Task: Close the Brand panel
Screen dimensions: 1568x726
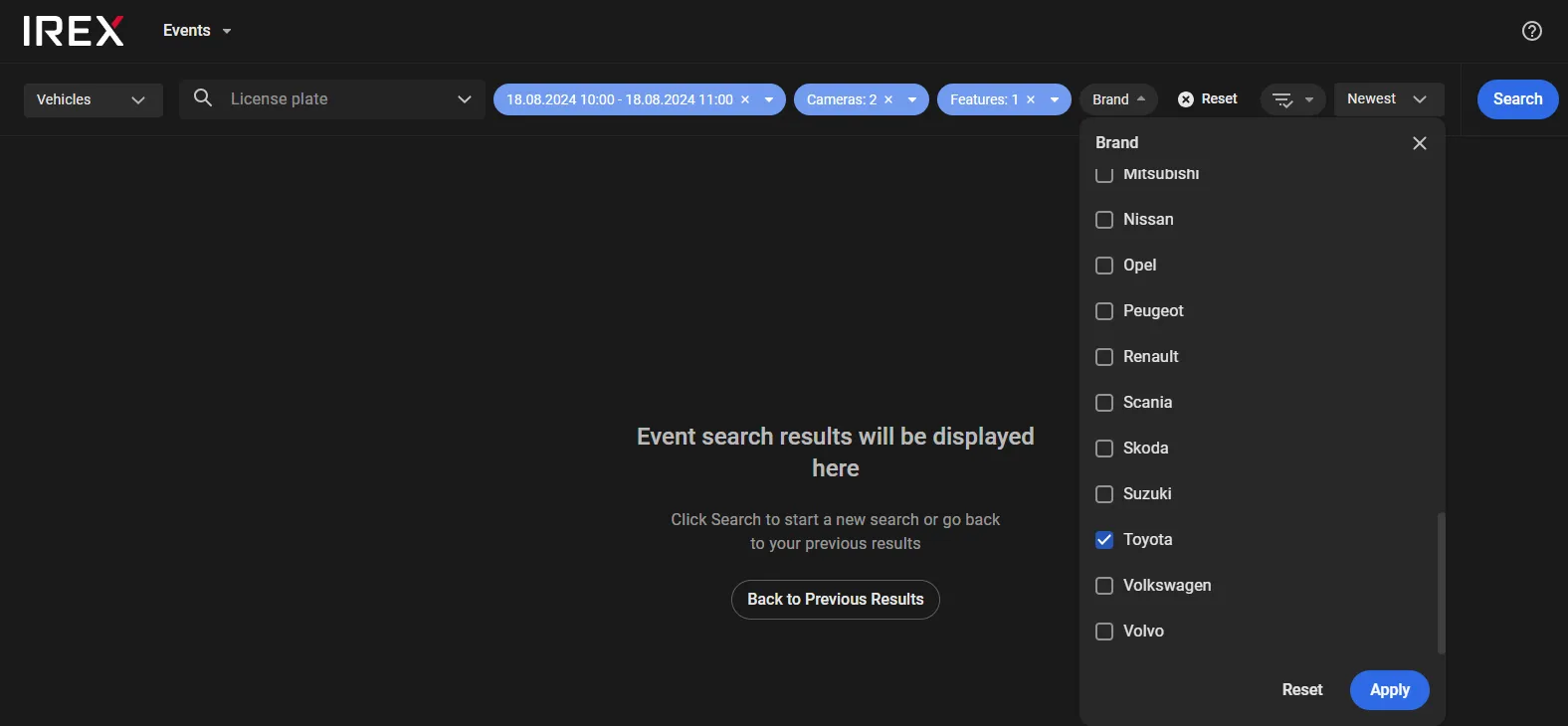Action: tap(1420, 143)
